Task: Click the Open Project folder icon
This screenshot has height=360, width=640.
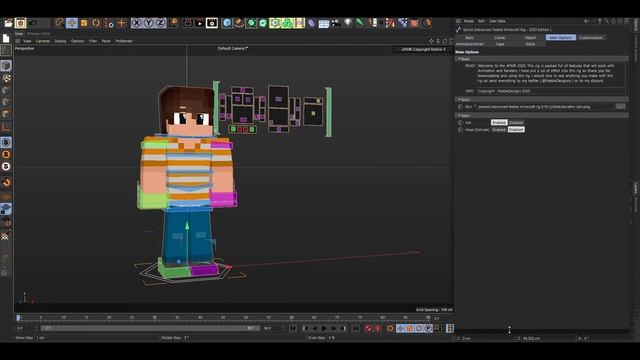Action: pos(8,23)
